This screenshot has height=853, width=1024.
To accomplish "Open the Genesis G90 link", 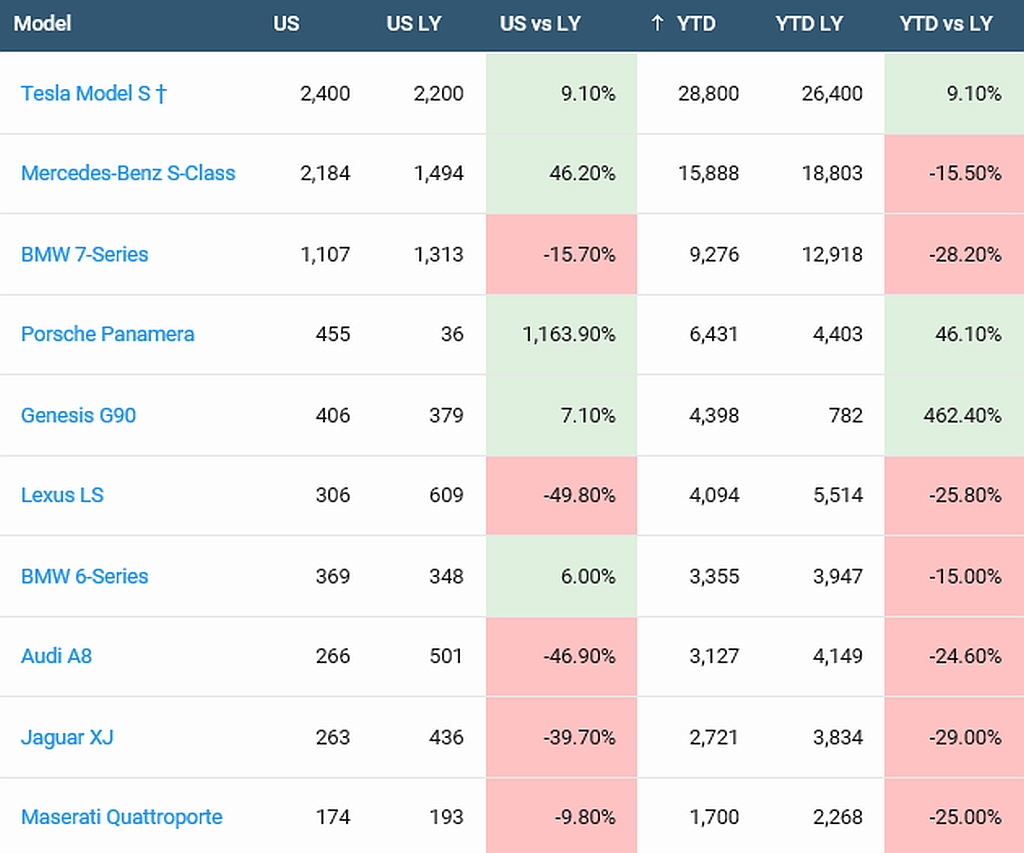I will tap(78, 415).
